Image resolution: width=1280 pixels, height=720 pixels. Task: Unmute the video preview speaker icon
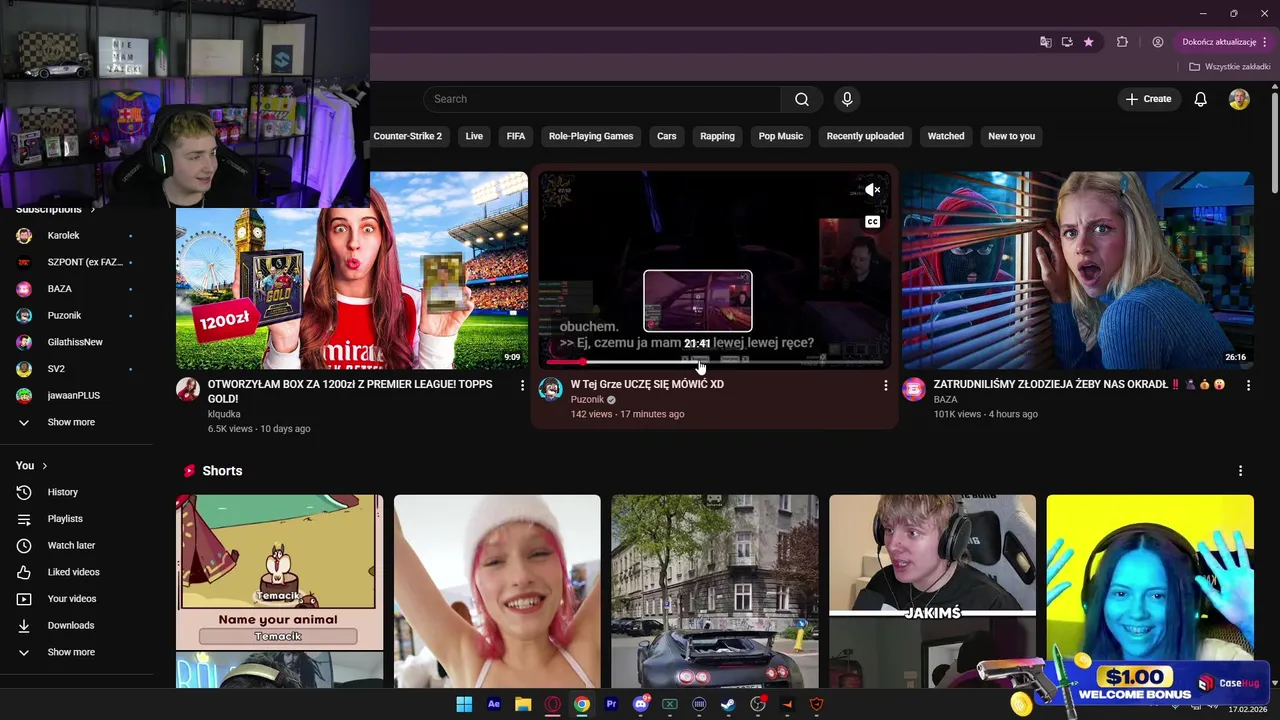[x=872, y=190]
